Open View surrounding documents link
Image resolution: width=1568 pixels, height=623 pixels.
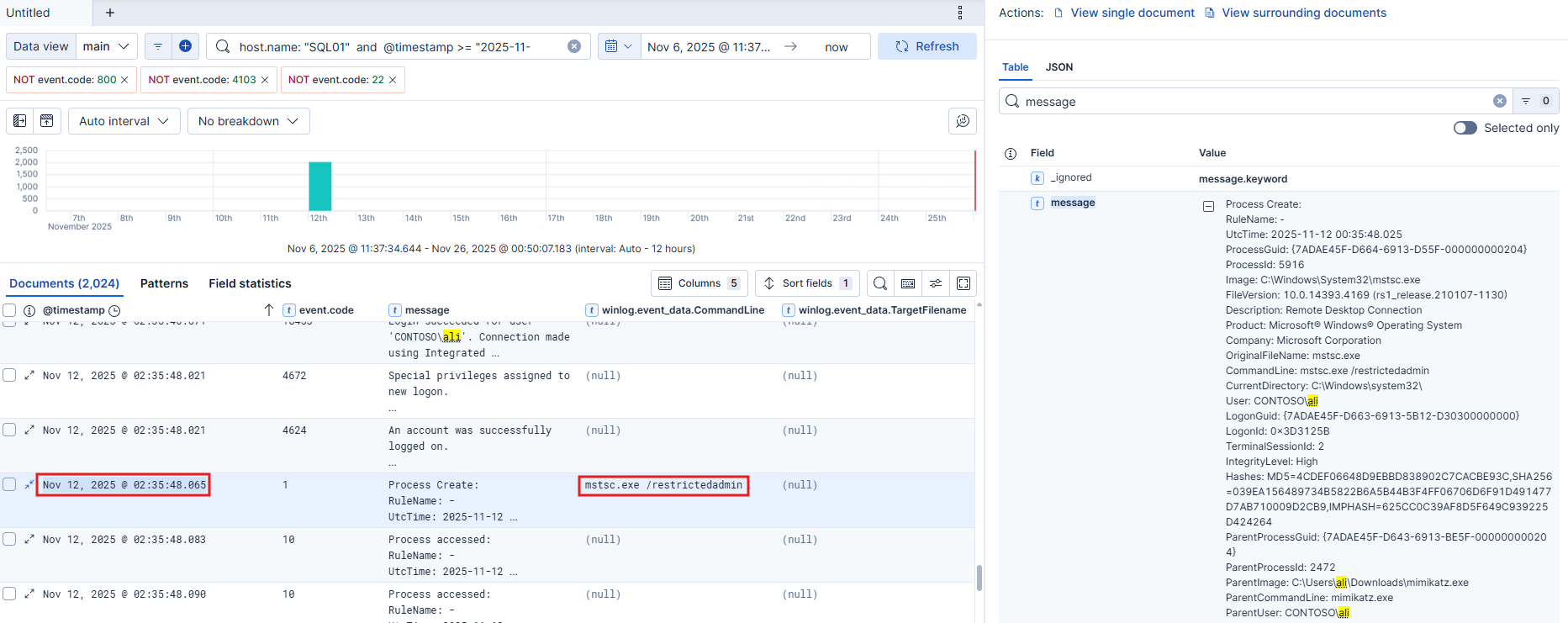point(1303,13)
